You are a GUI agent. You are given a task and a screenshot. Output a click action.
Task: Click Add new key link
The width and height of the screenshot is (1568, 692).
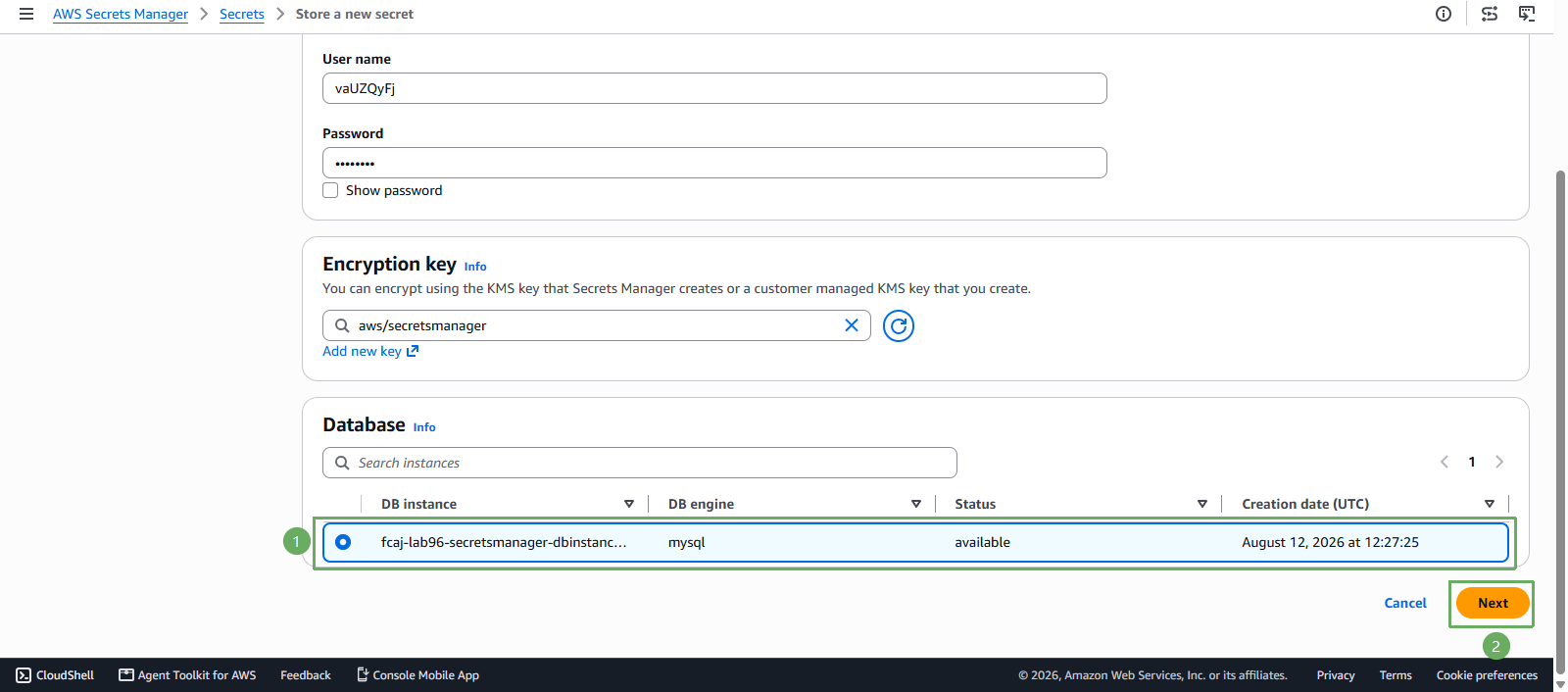[362, 351]
